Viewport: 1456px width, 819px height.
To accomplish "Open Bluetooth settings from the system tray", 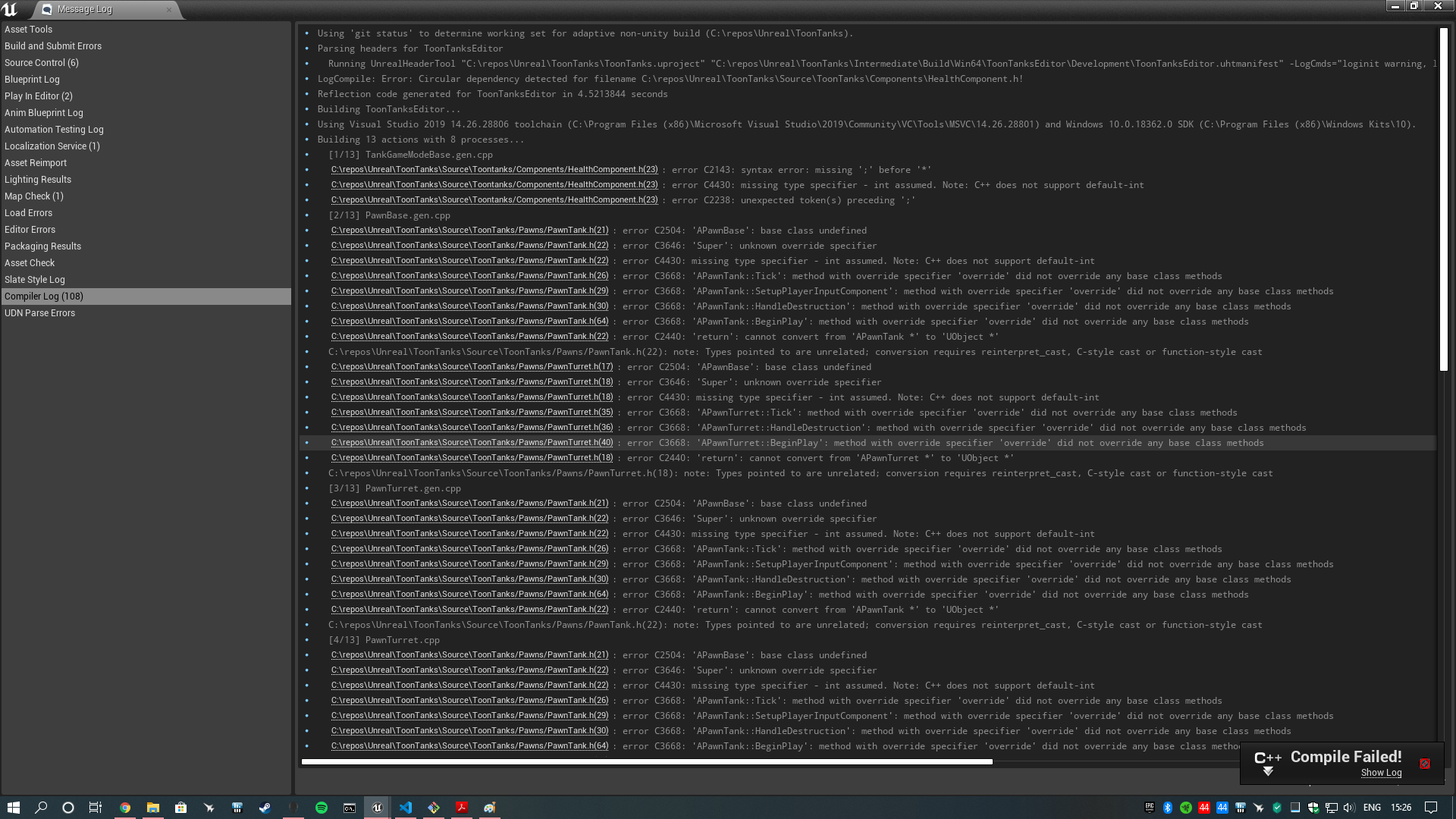I will click(1167, 808).
